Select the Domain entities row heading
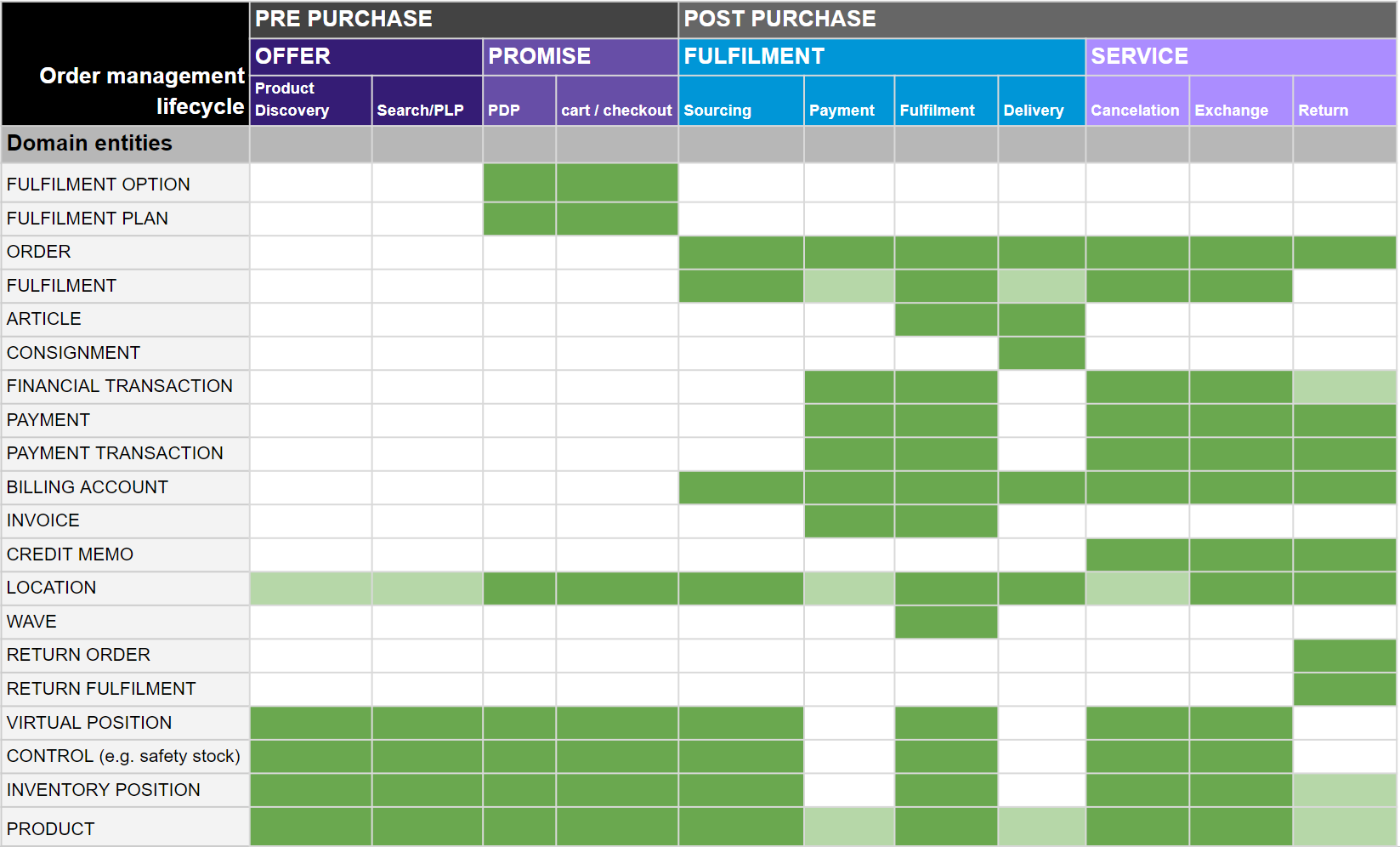Screen dimensions: 1400x847 pos(125,144)
